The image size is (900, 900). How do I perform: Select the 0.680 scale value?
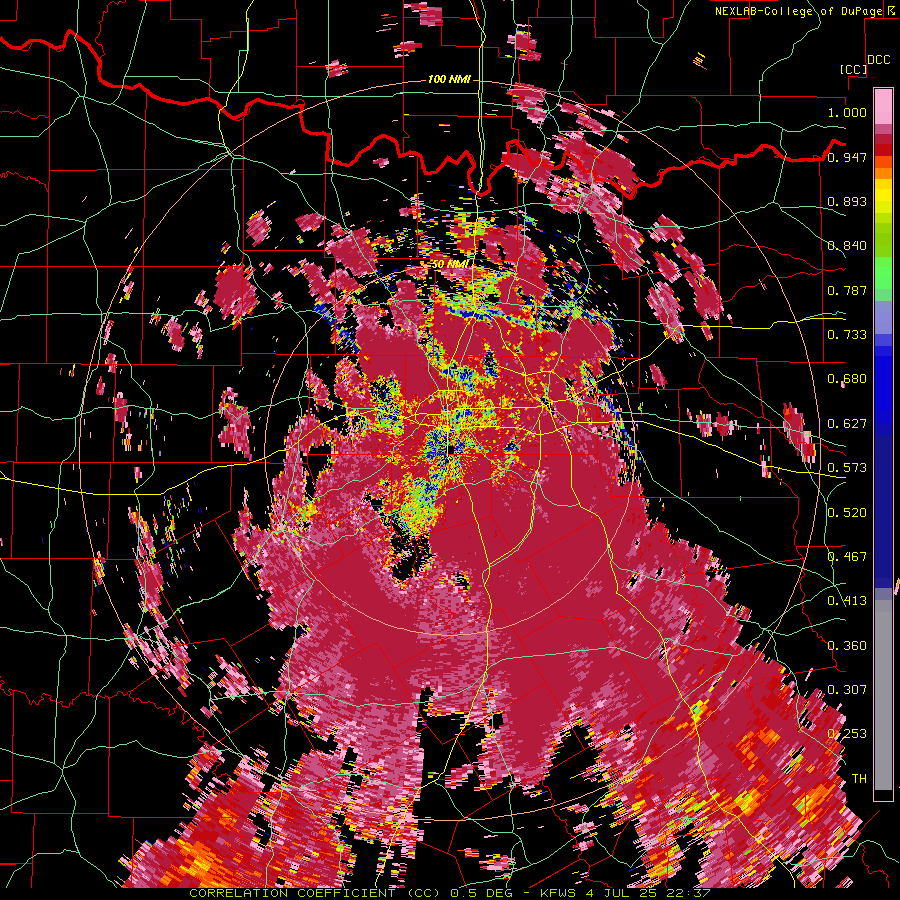point(847,379)
